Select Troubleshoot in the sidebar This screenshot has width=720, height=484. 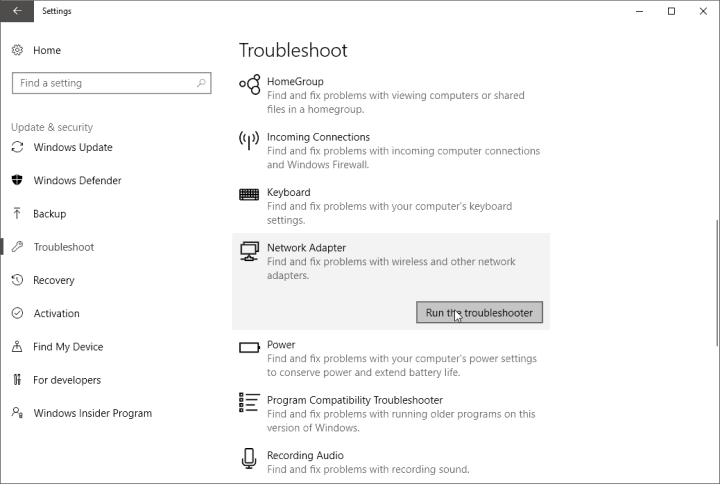coord(63,247)
